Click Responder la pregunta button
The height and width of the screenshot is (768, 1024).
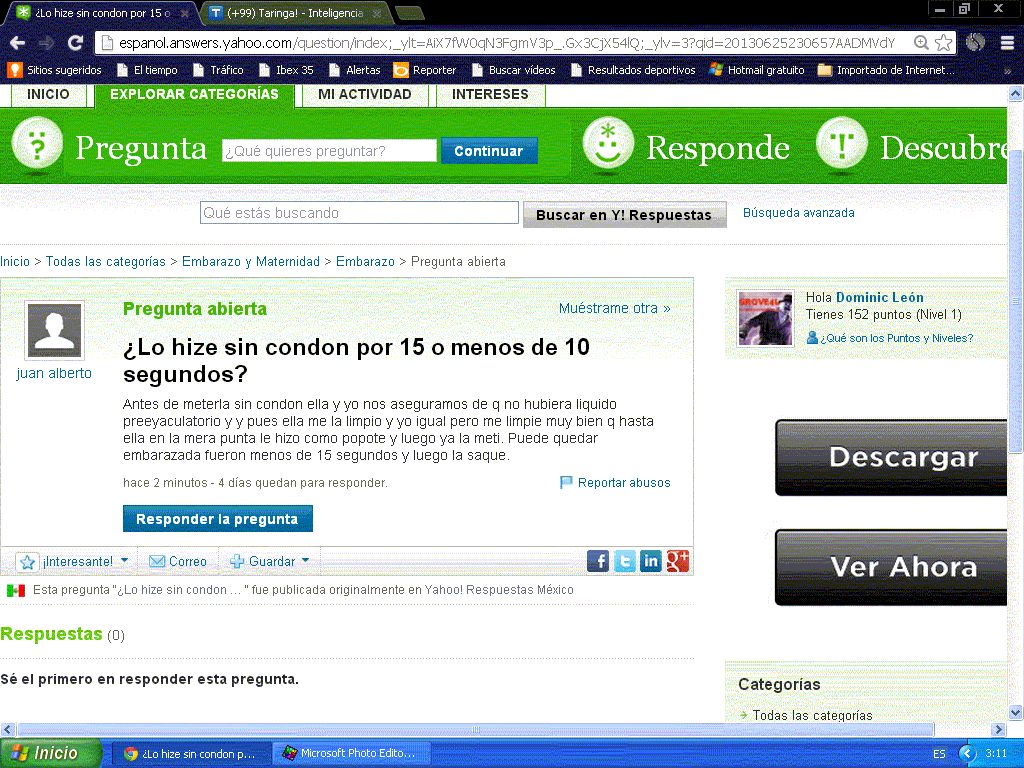click(x=217, y=519)
